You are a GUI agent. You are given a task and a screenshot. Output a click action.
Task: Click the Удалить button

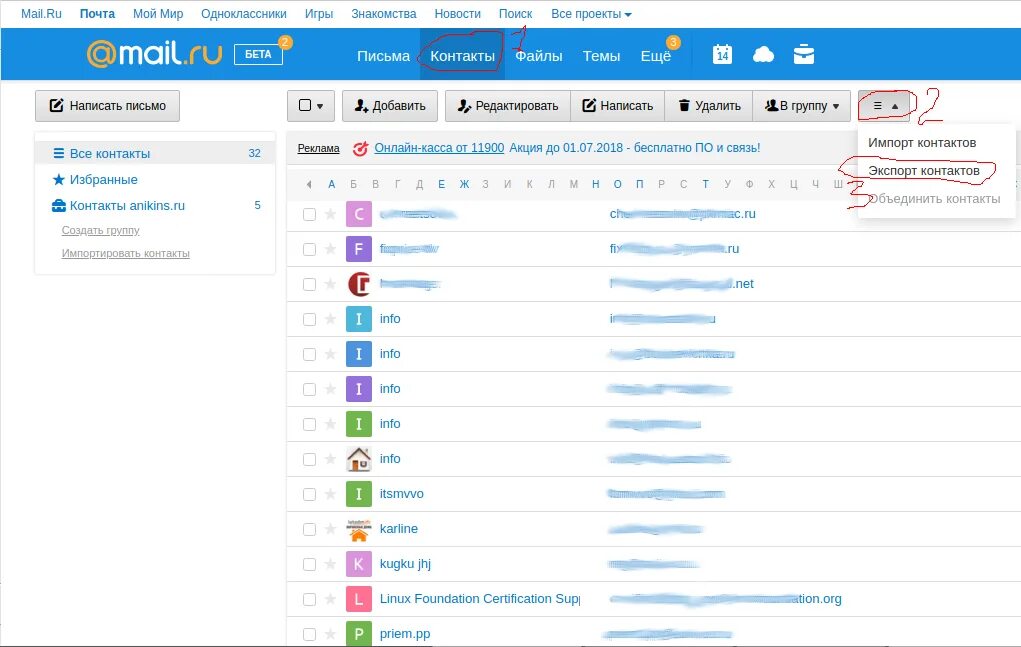(x=708, y=105)
